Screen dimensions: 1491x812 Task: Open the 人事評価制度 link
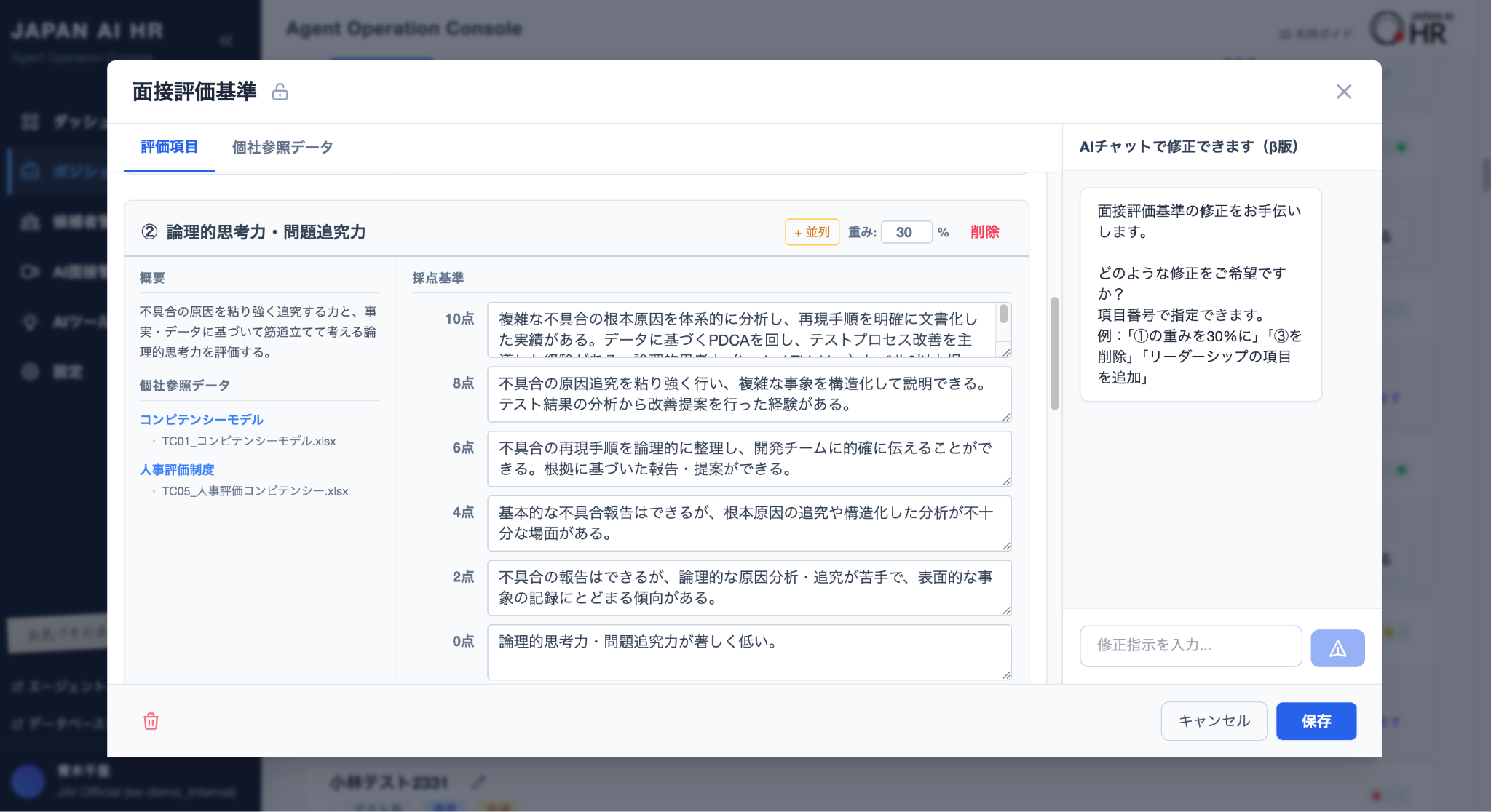pos(177,470)
